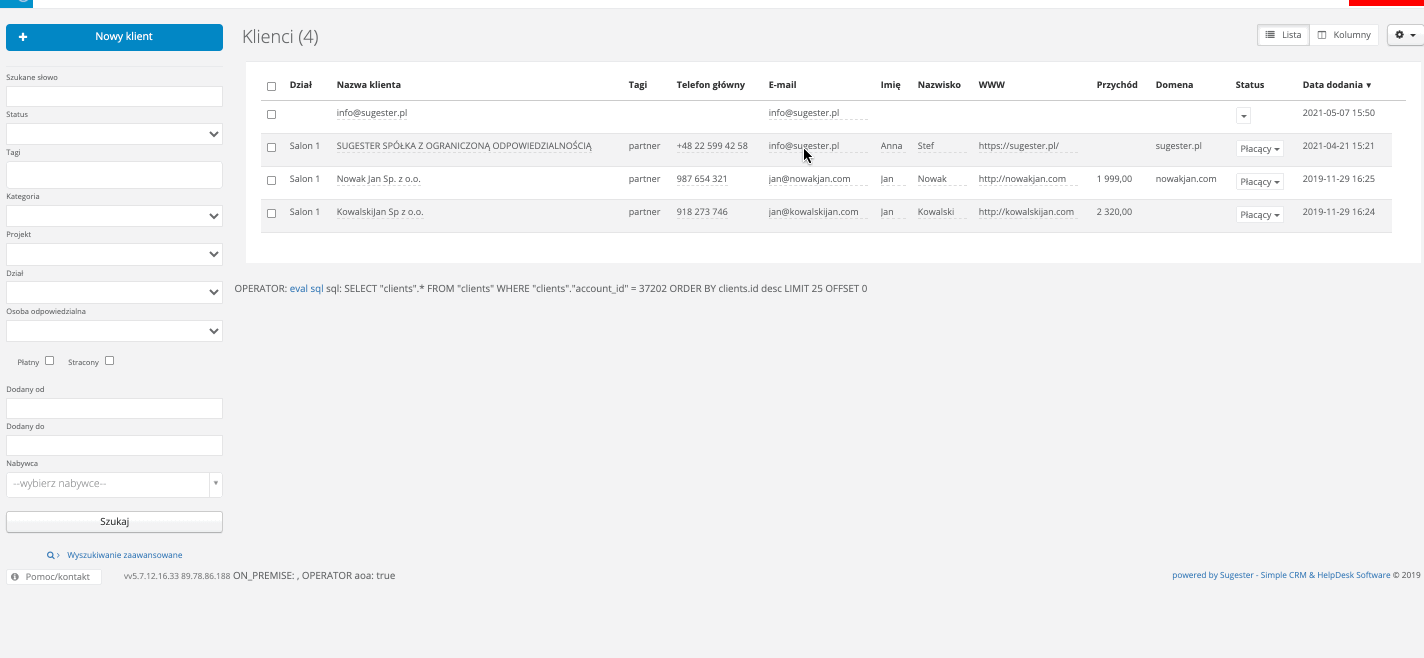Click the magnifier icon beside advanced search

pos(51,555)
